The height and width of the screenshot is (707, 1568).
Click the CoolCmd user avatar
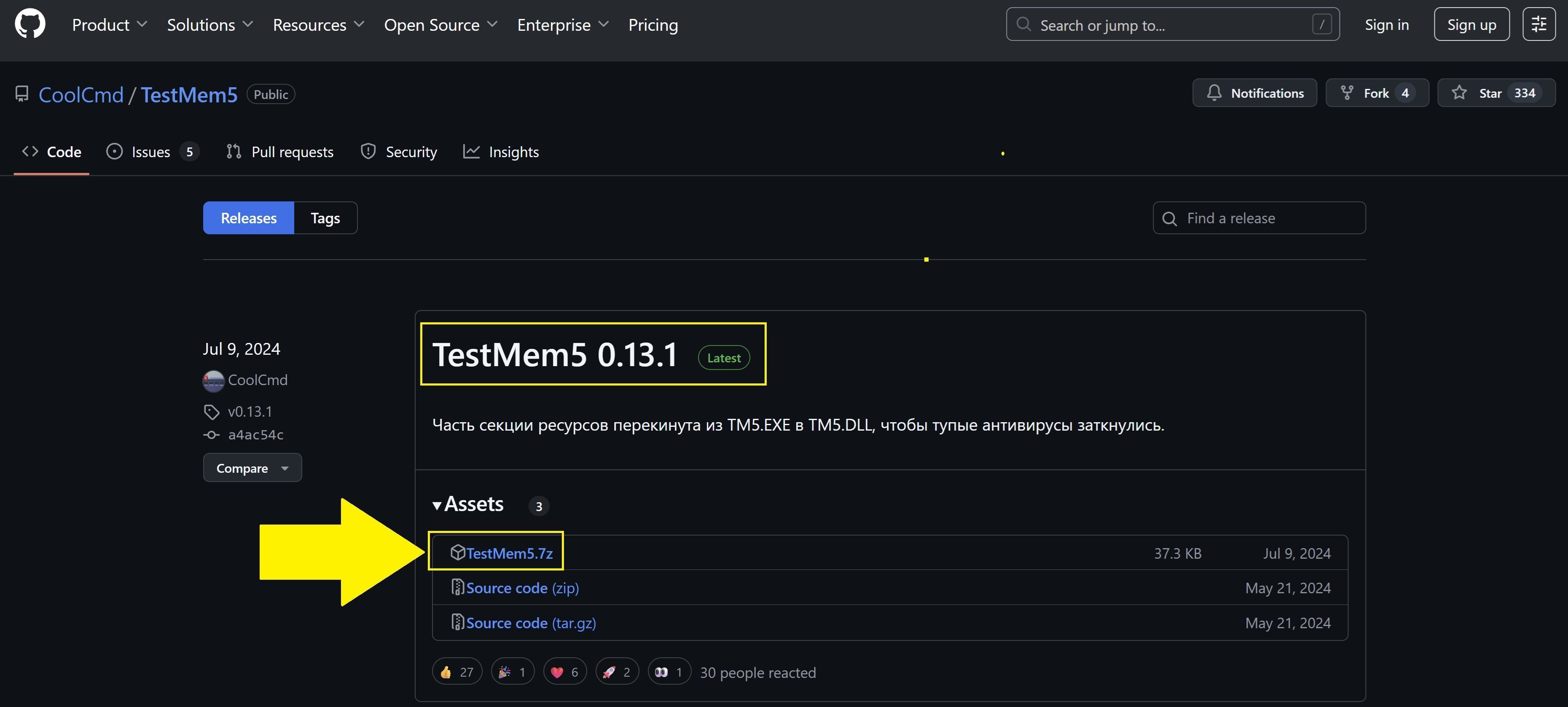213,380
